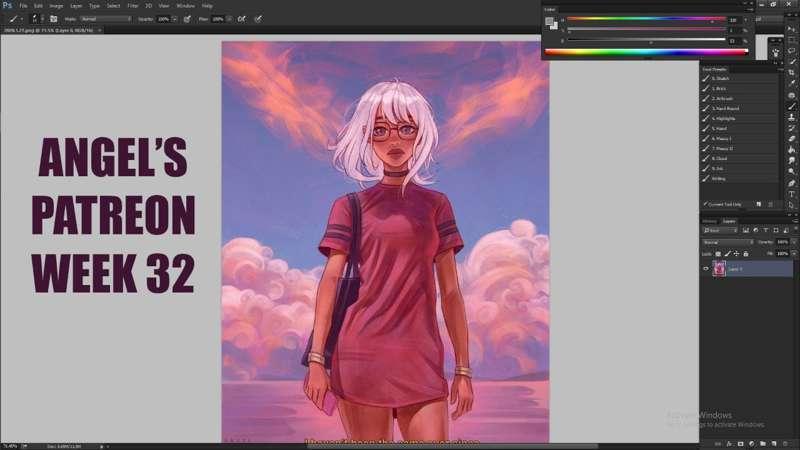Open the layer Opacity dropdown arrow

[x=793, y=242]
